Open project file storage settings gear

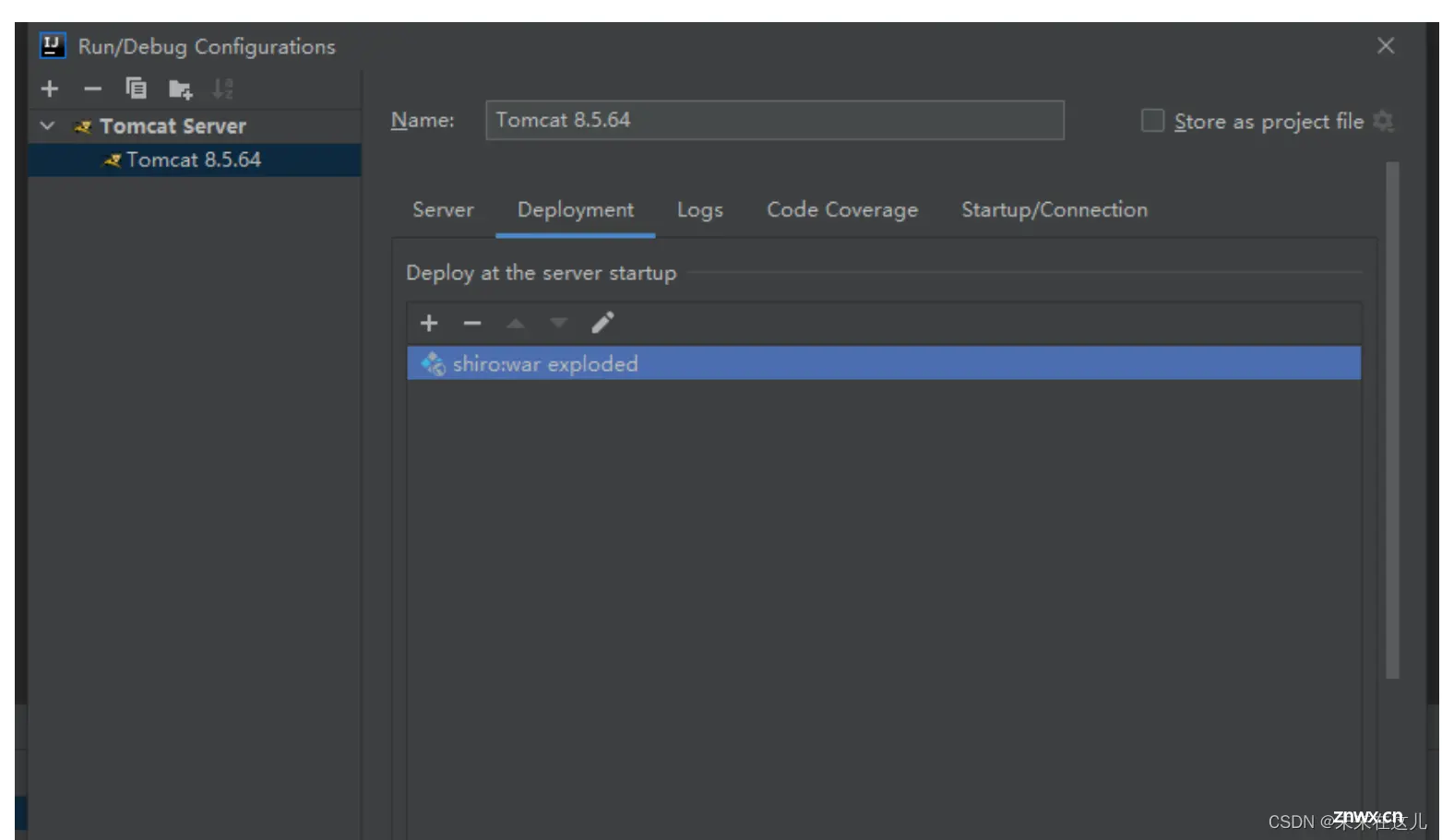(1382, 121)
